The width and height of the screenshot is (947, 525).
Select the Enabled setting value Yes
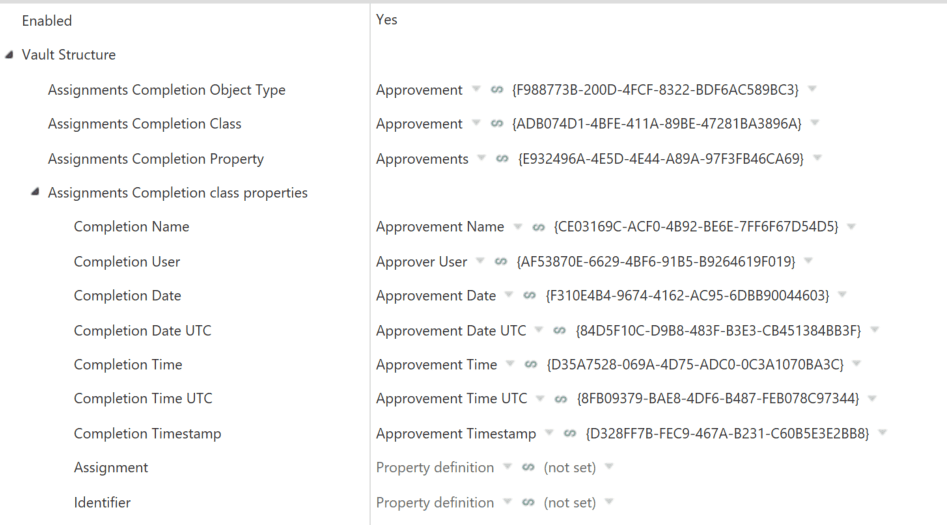(387, 20)
